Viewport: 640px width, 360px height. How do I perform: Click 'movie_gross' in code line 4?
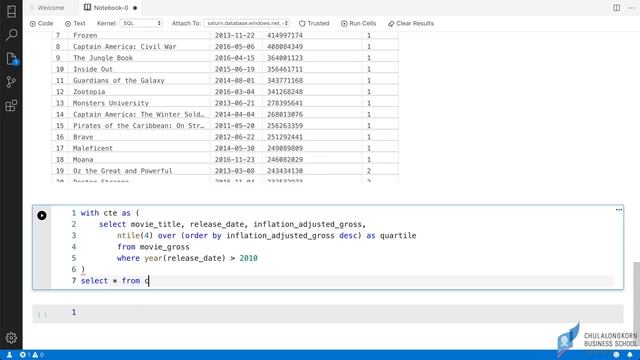pos(164,247)
